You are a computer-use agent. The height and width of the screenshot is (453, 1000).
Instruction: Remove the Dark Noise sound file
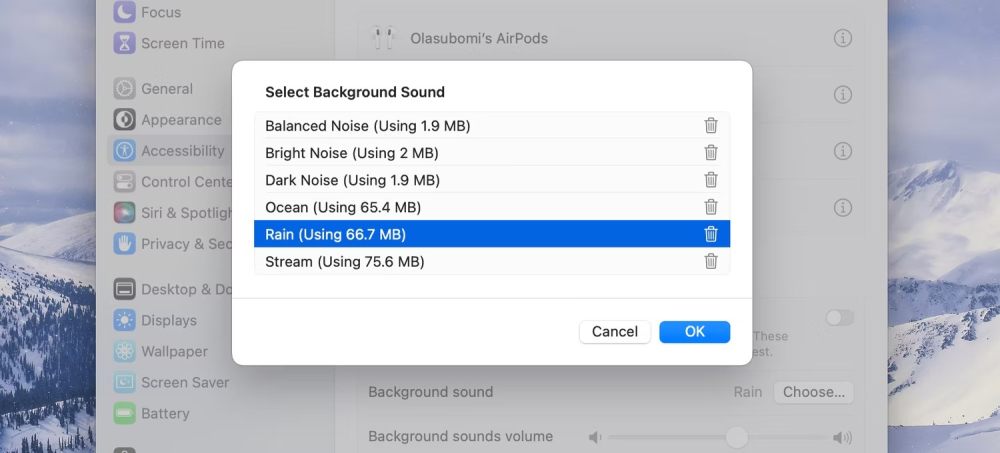pyautogui.click(x=711, y=180)
